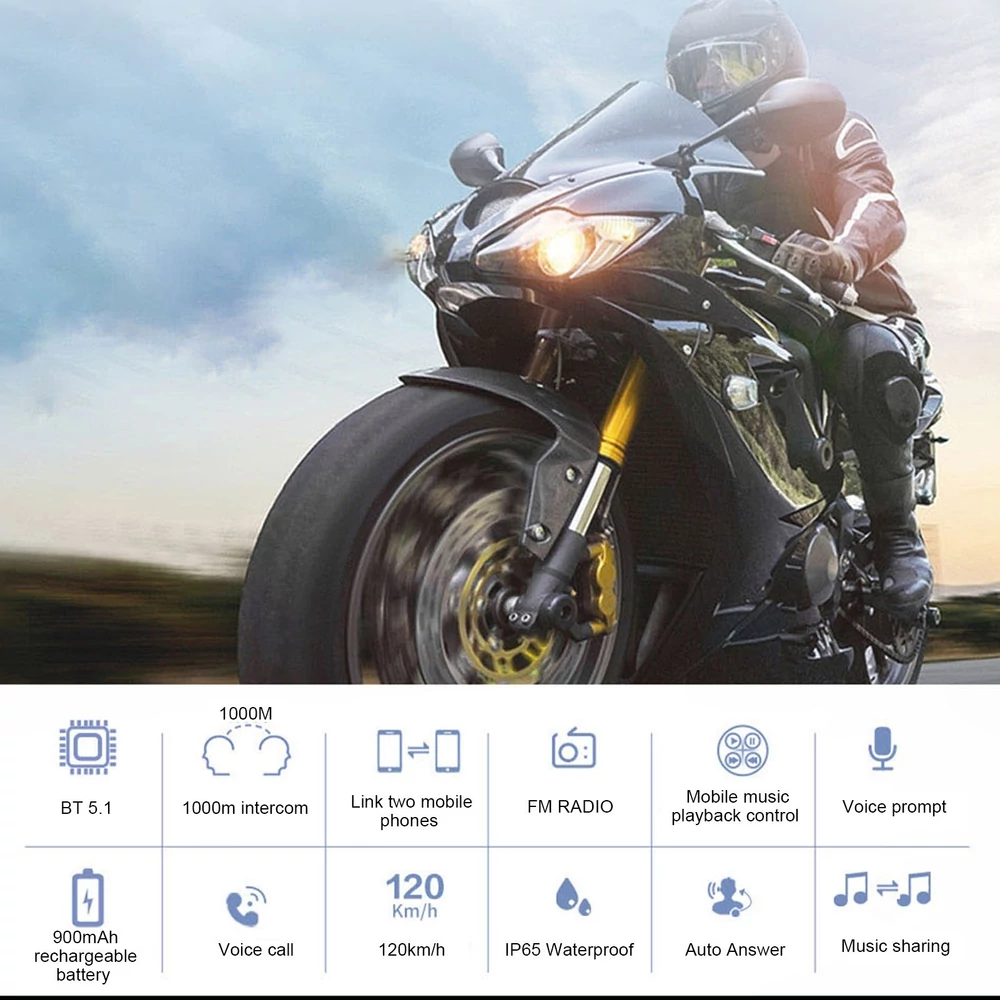
Task: Click the "Mobile music playback control" text
Action: click(735, 806)
